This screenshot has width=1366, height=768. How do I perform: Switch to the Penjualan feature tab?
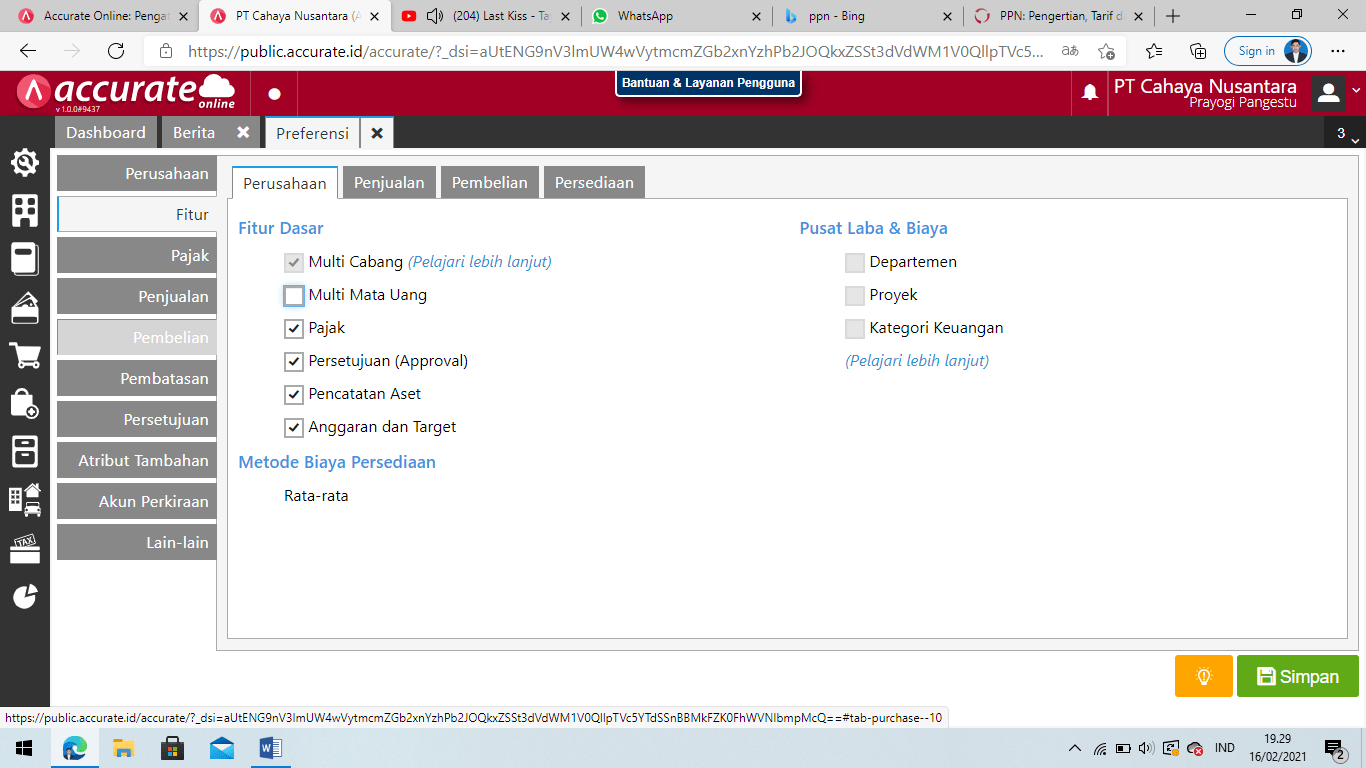click(389, 183)
